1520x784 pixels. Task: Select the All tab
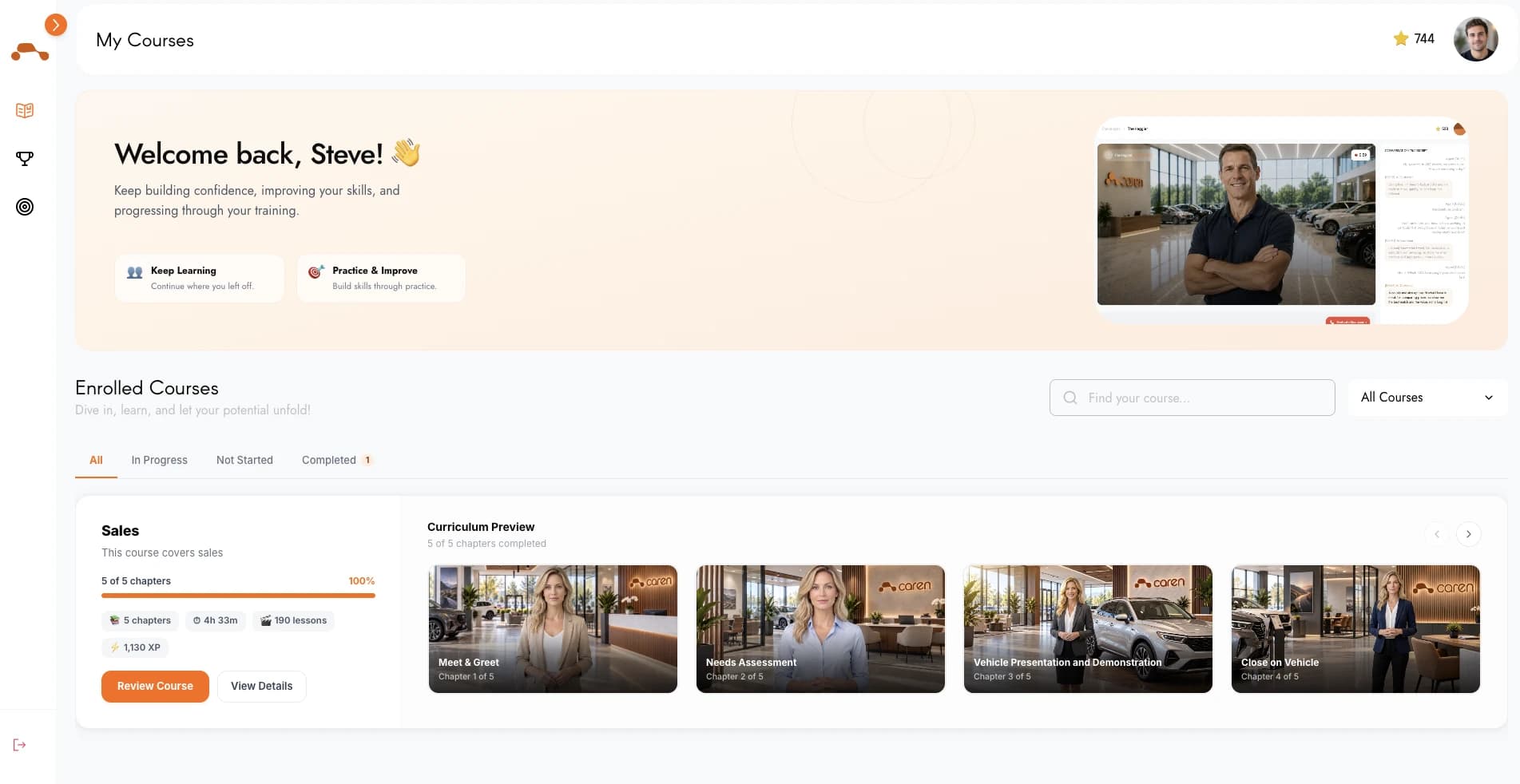96,460
